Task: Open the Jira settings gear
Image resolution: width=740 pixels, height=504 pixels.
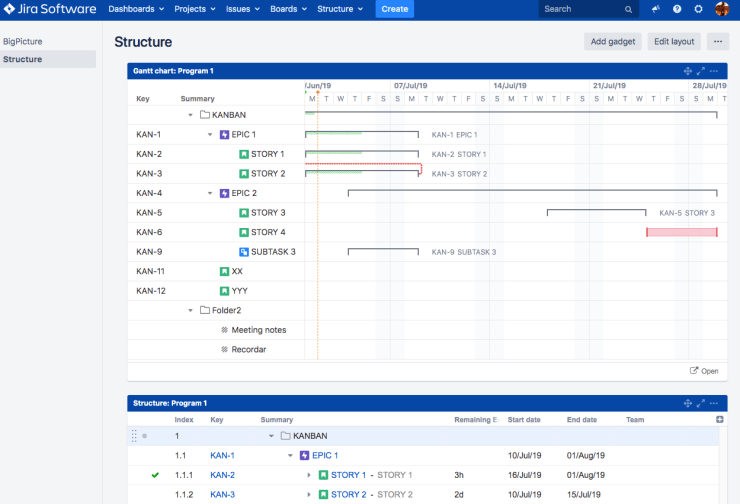Action: [699, 9]
